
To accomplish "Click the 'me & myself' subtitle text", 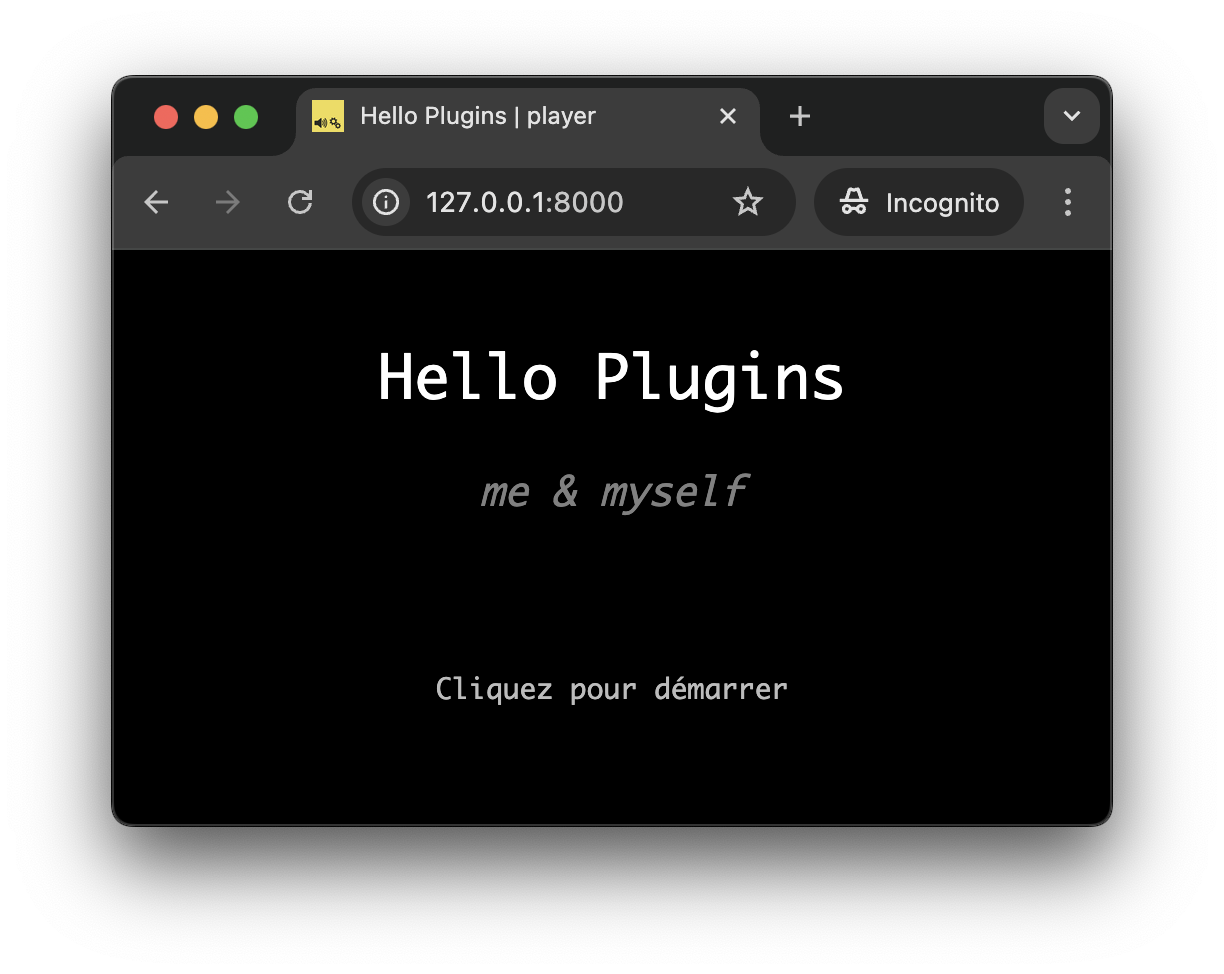I will click(614, 490).
